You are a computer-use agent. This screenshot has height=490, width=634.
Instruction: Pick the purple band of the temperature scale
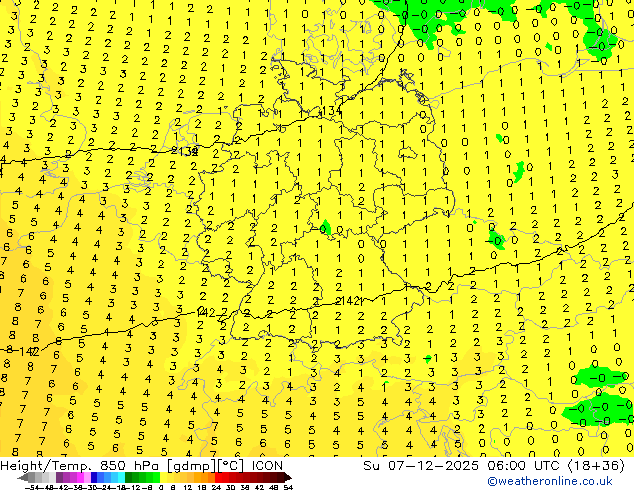pyautogui.click(x=73, y=477)
